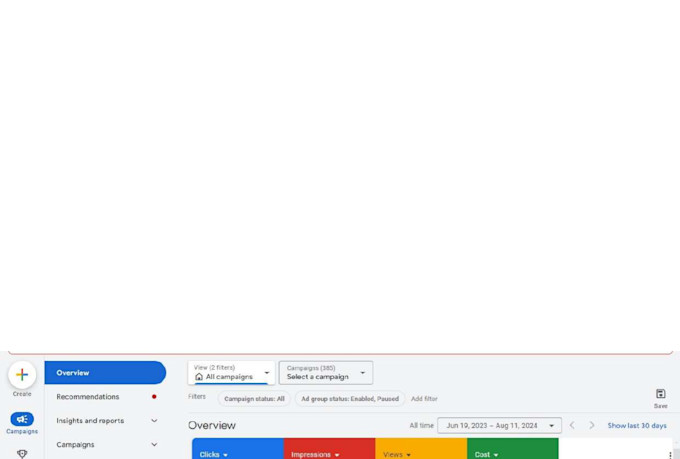Click the Create plus button

22,374
